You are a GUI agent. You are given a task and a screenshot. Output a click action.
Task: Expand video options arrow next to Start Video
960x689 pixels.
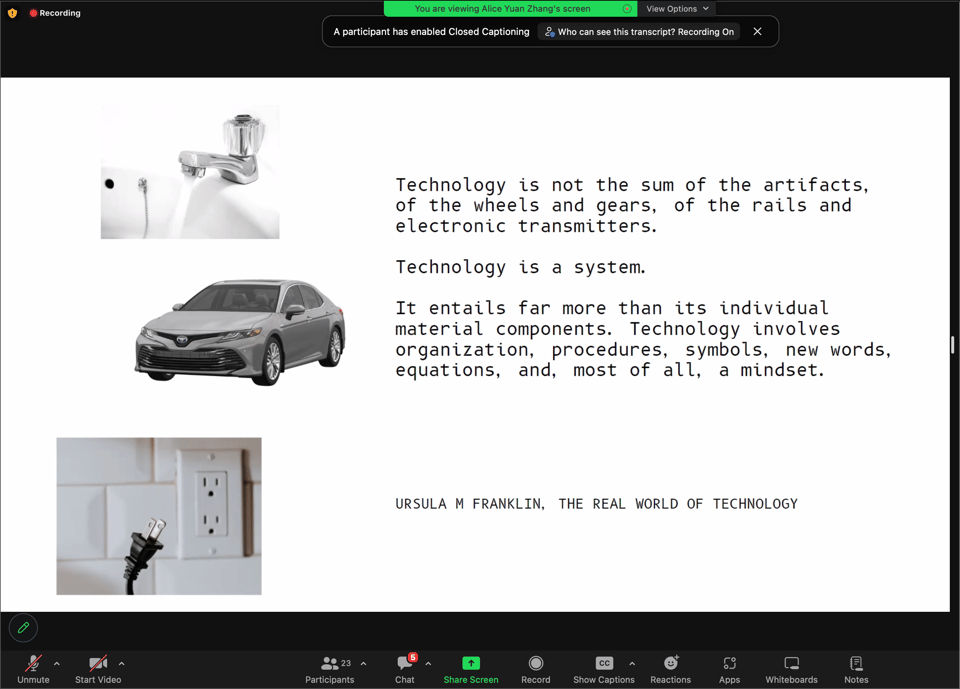pyautogui.click(x=122, y=664)
